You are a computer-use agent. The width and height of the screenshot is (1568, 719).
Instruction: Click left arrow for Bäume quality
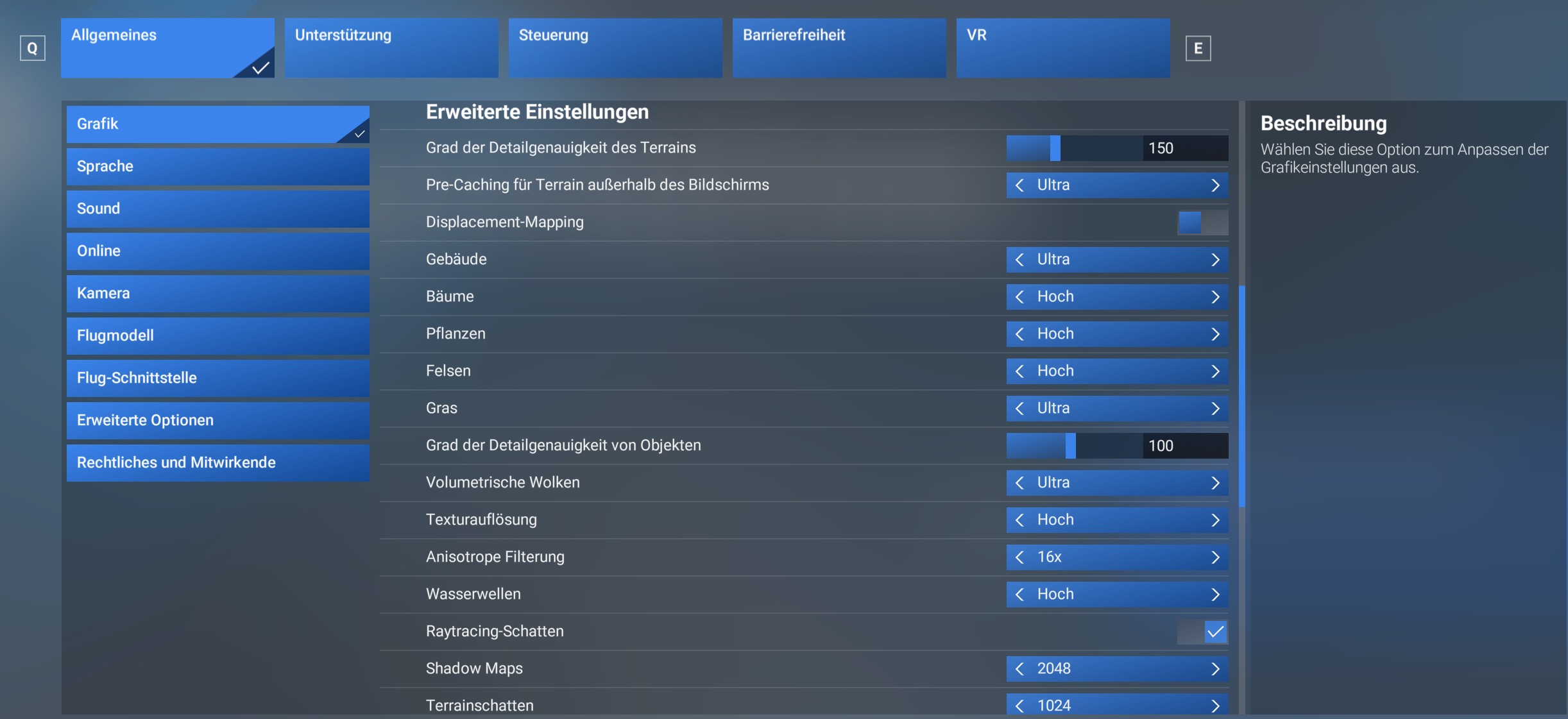click(x=1019, y=297)
